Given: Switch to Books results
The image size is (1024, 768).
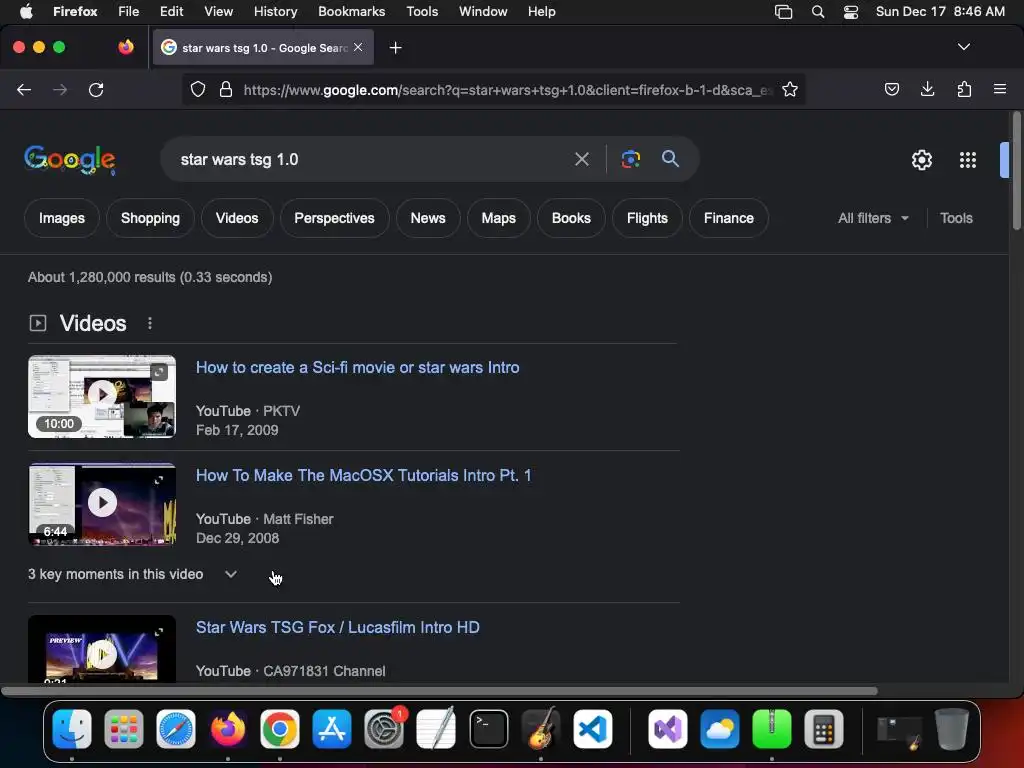Looking at the screenshot, I should pos(571,218).
